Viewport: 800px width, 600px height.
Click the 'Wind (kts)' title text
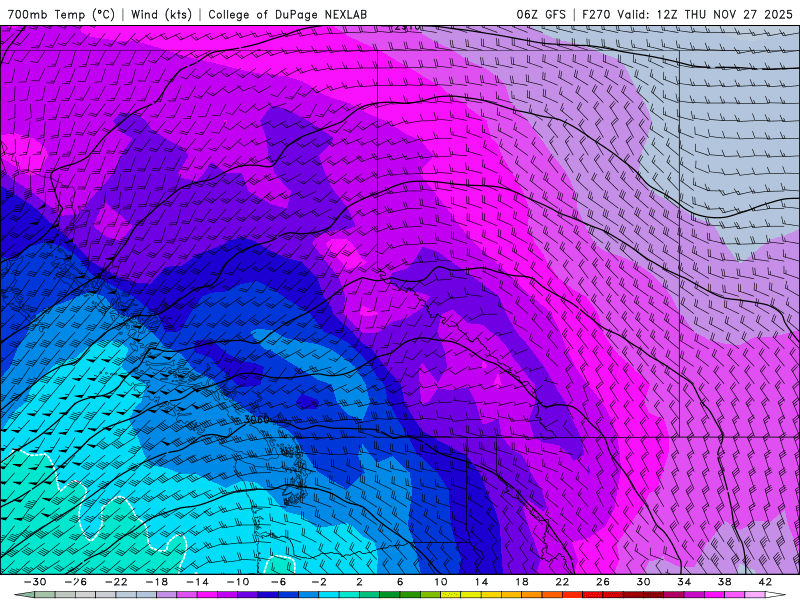click(161, 15)
